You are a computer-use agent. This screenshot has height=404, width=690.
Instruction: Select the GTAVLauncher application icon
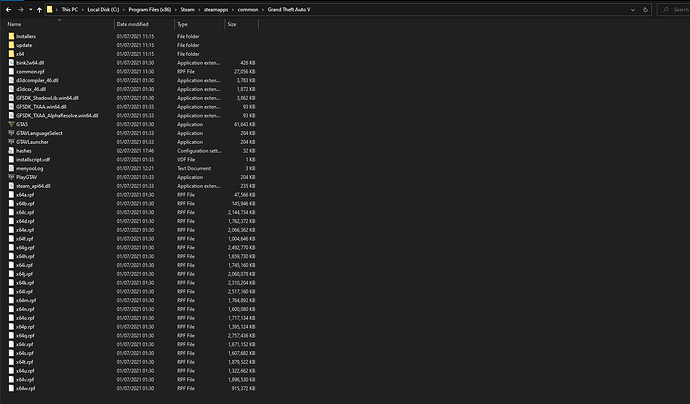(x=11, y=141)
